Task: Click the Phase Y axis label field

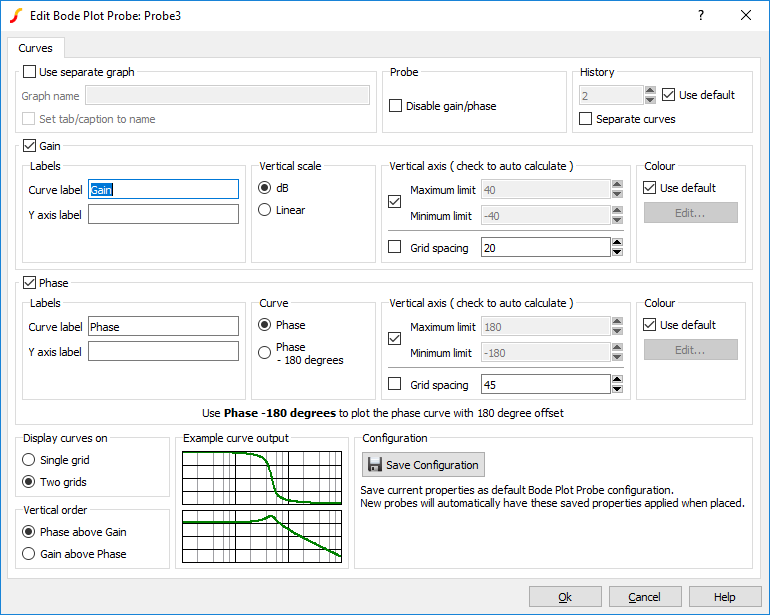Action: pyautogui.click(x=163, y=351)
